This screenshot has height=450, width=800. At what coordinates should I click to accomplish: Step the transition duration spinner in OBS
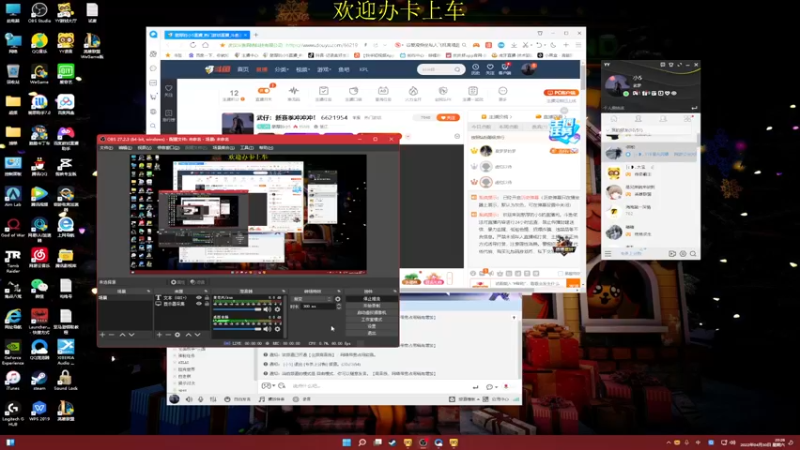(338, 306)
